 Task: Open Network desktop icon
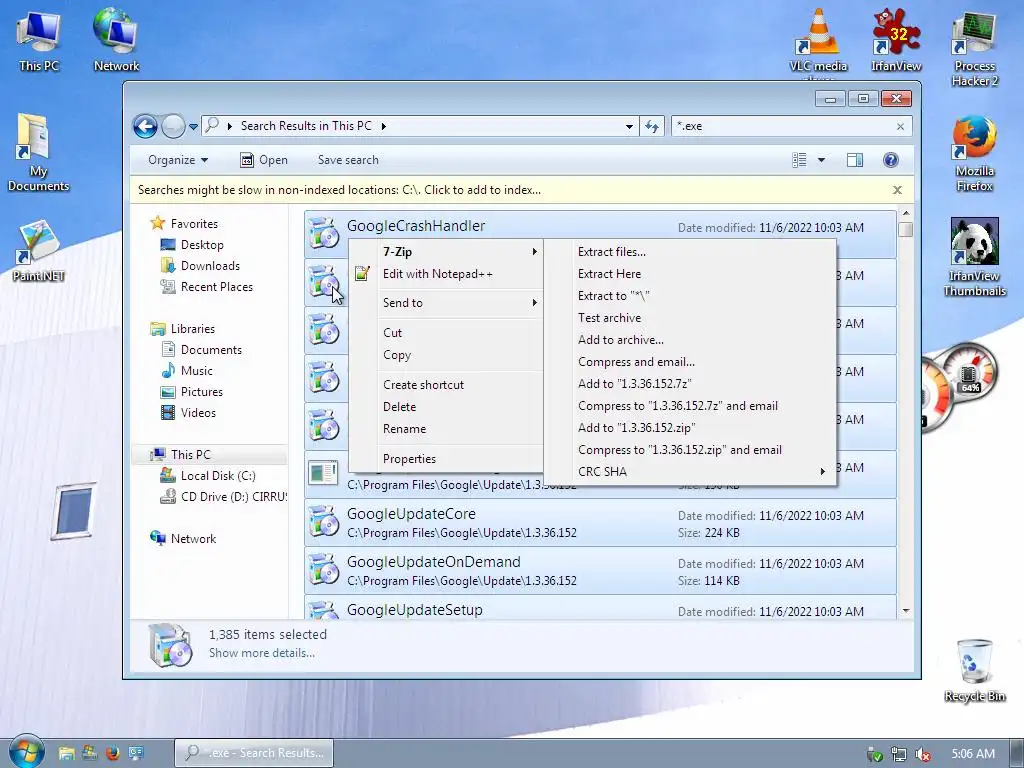coord(116,40)
